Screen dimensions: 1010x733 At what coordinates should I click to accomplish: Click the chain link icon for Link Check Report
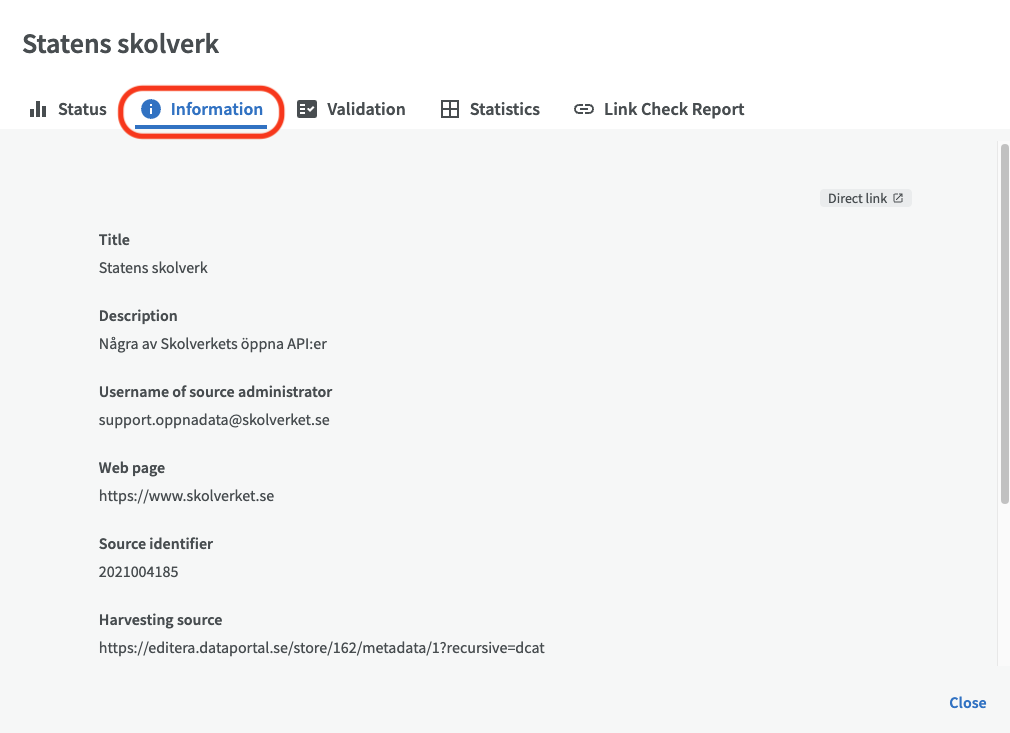click(584, 109)
